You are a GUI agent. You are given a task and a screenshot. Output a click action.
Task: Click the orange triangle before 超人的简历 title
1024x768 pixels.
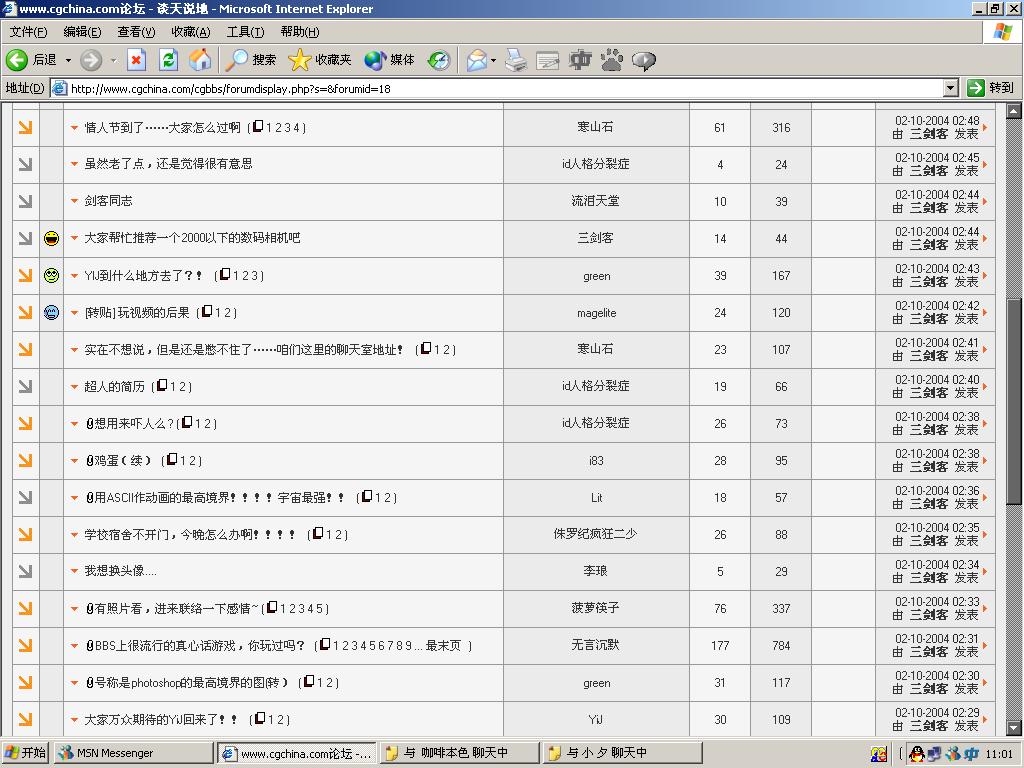tap(74, 387)
